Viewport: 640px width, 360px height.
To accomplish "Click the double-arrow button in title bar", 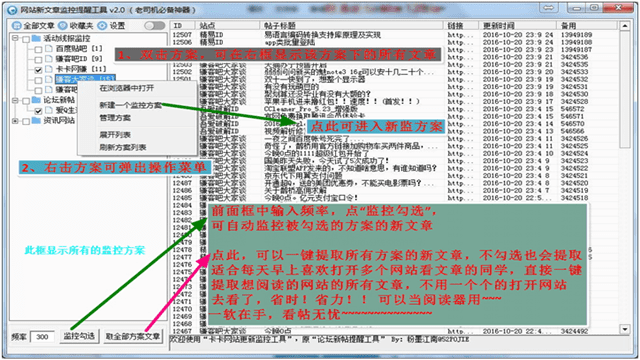I will 549,8.
